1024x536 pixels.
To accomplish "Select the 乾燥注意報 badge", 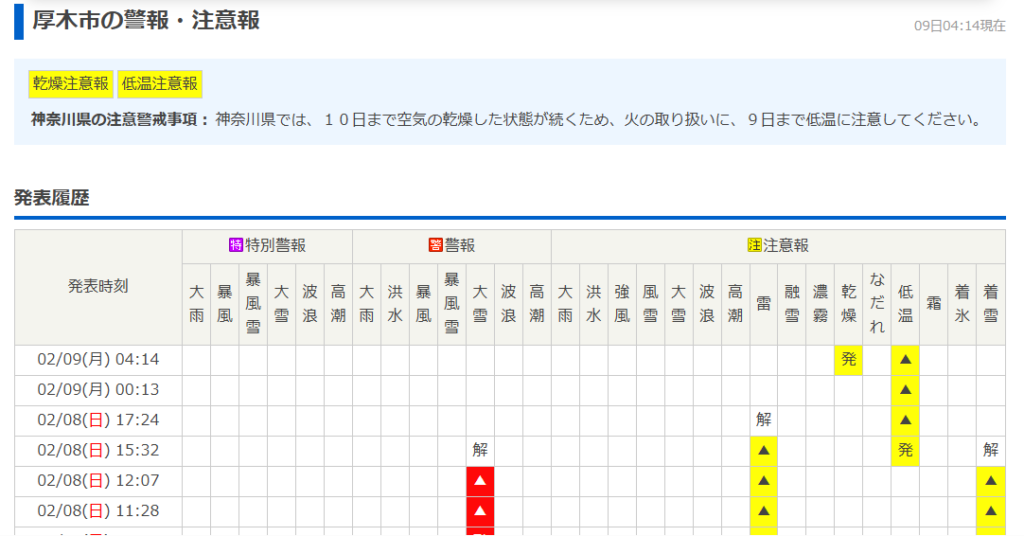I will pos(70,84).
